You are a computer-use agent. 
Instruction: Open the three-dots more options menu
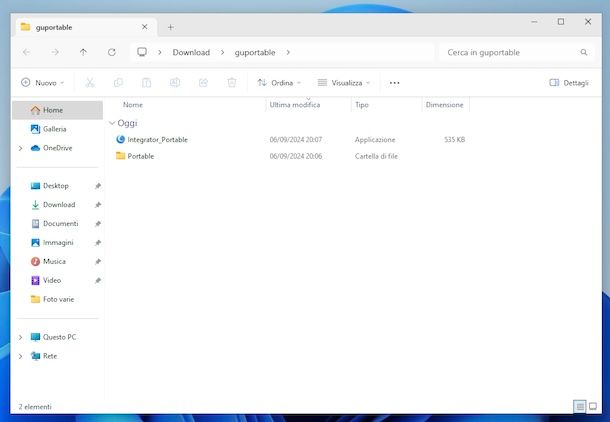[394, 83]
